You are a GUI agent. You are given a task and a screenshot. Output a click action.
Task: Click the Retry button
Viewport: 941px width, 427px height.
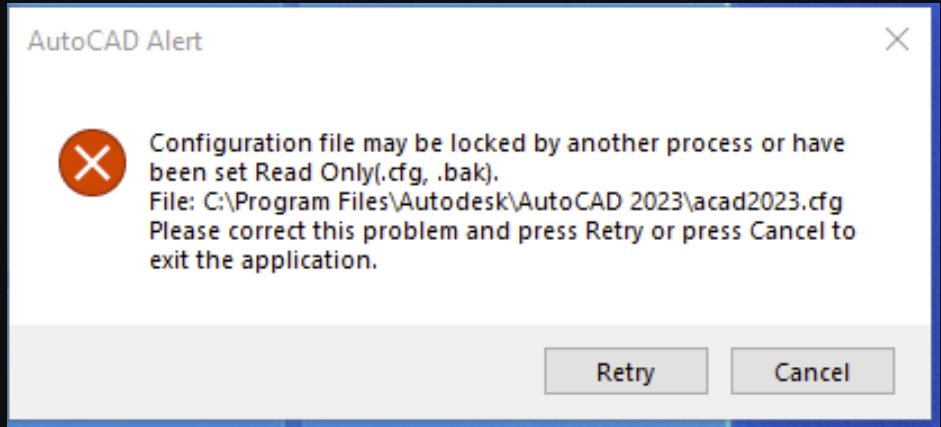[625, 373]
